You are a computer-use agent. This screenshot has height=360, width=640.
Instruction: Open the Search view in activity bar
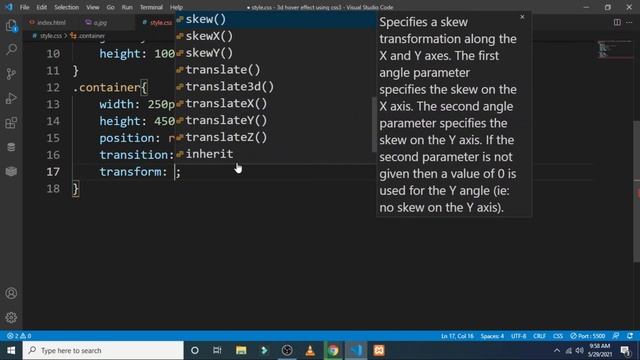11,50
